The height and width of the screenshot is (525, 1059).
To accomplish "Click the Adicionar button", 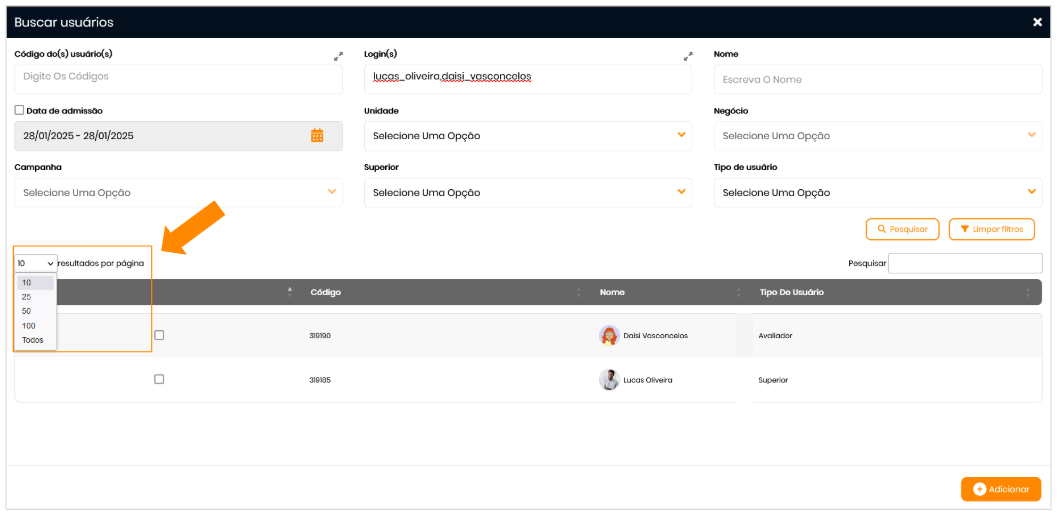I will [1000, 489].
